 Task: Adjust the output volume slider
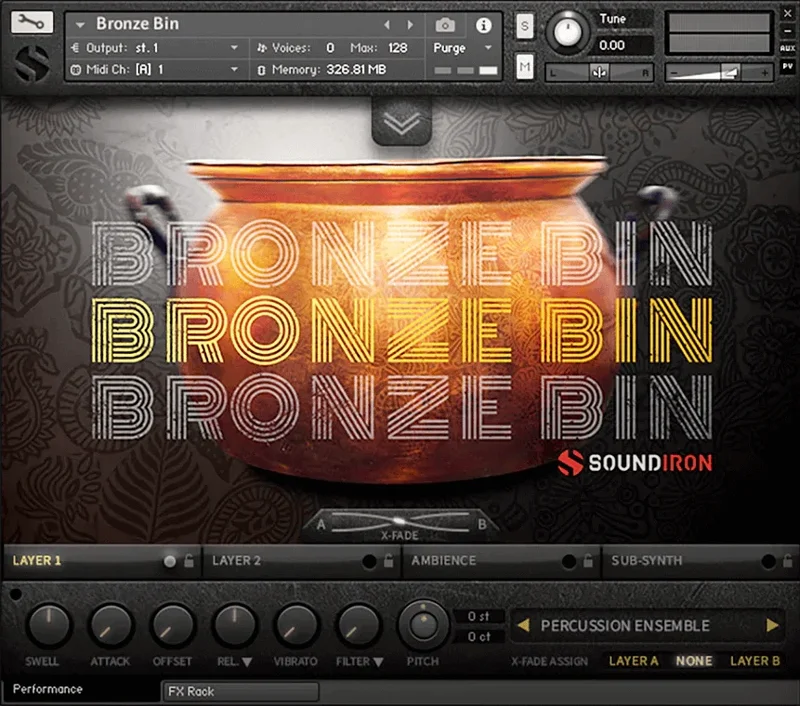719,73
